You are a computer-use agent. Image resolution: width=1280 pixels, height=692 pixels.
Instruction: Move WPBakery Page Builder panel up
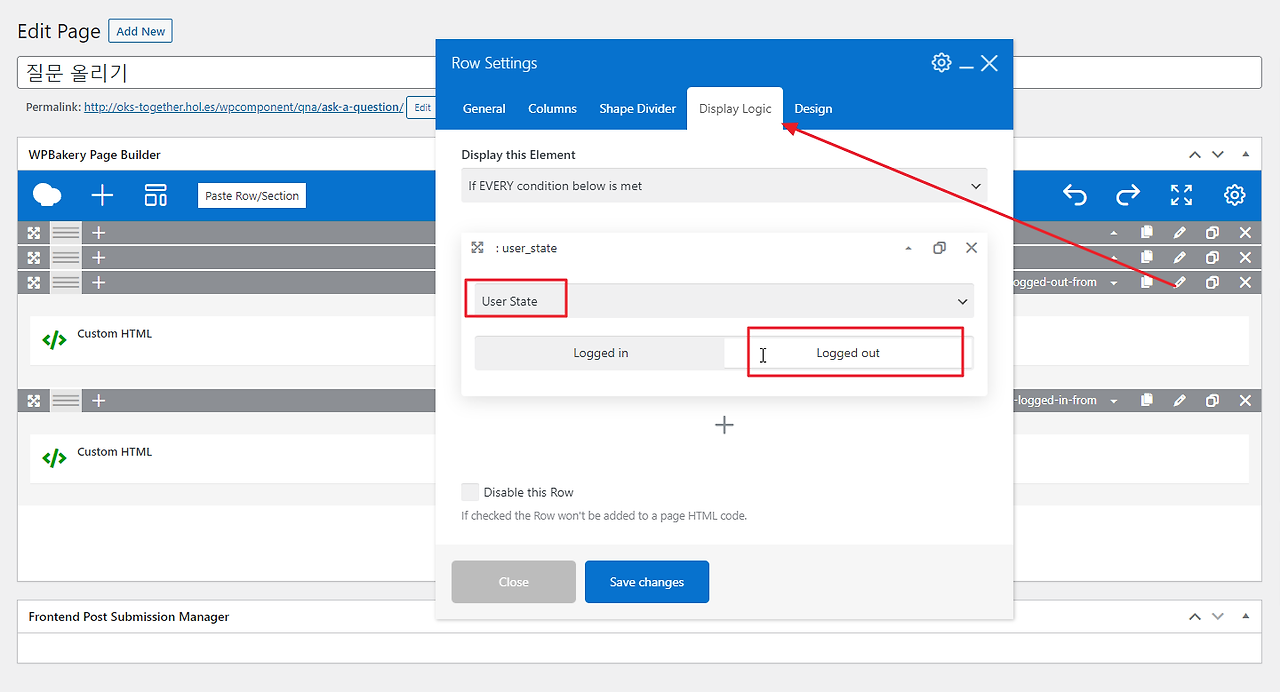pos(1195,155)
